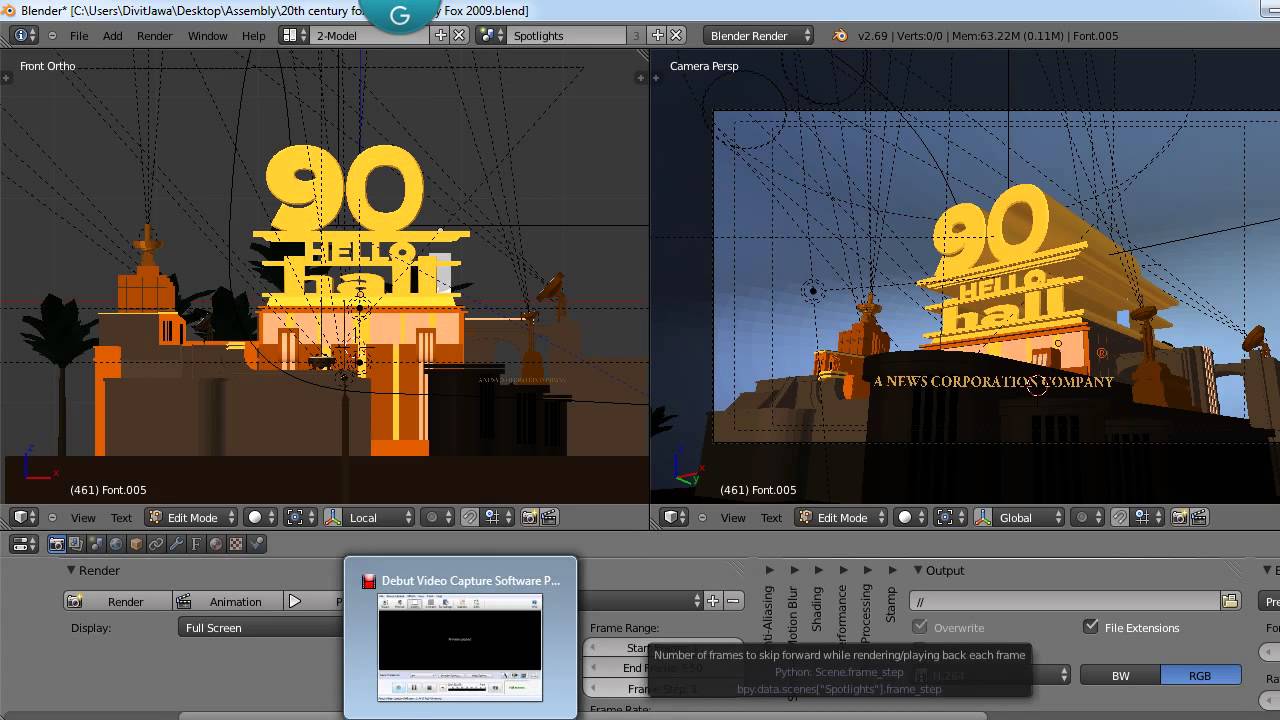1280x720 pixels.
Task: Open the File menu
Action: (79, 35)
